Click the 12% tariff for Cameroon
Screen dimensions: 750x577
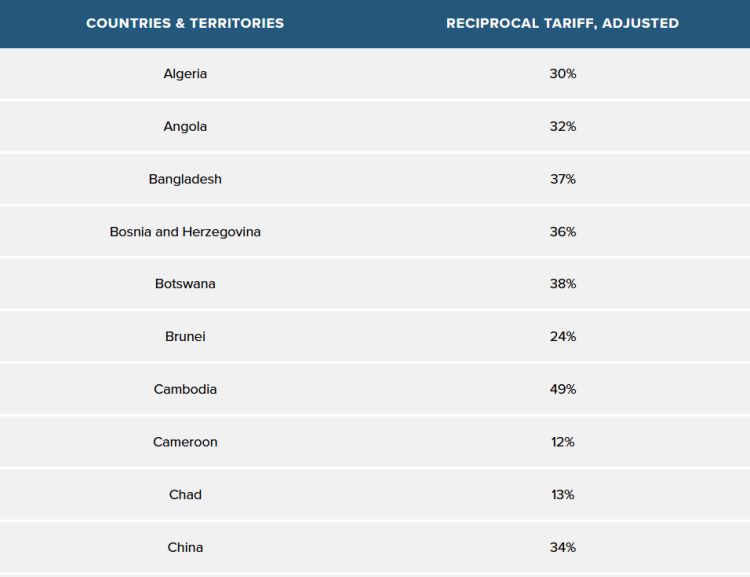click(x=562, y=442)
